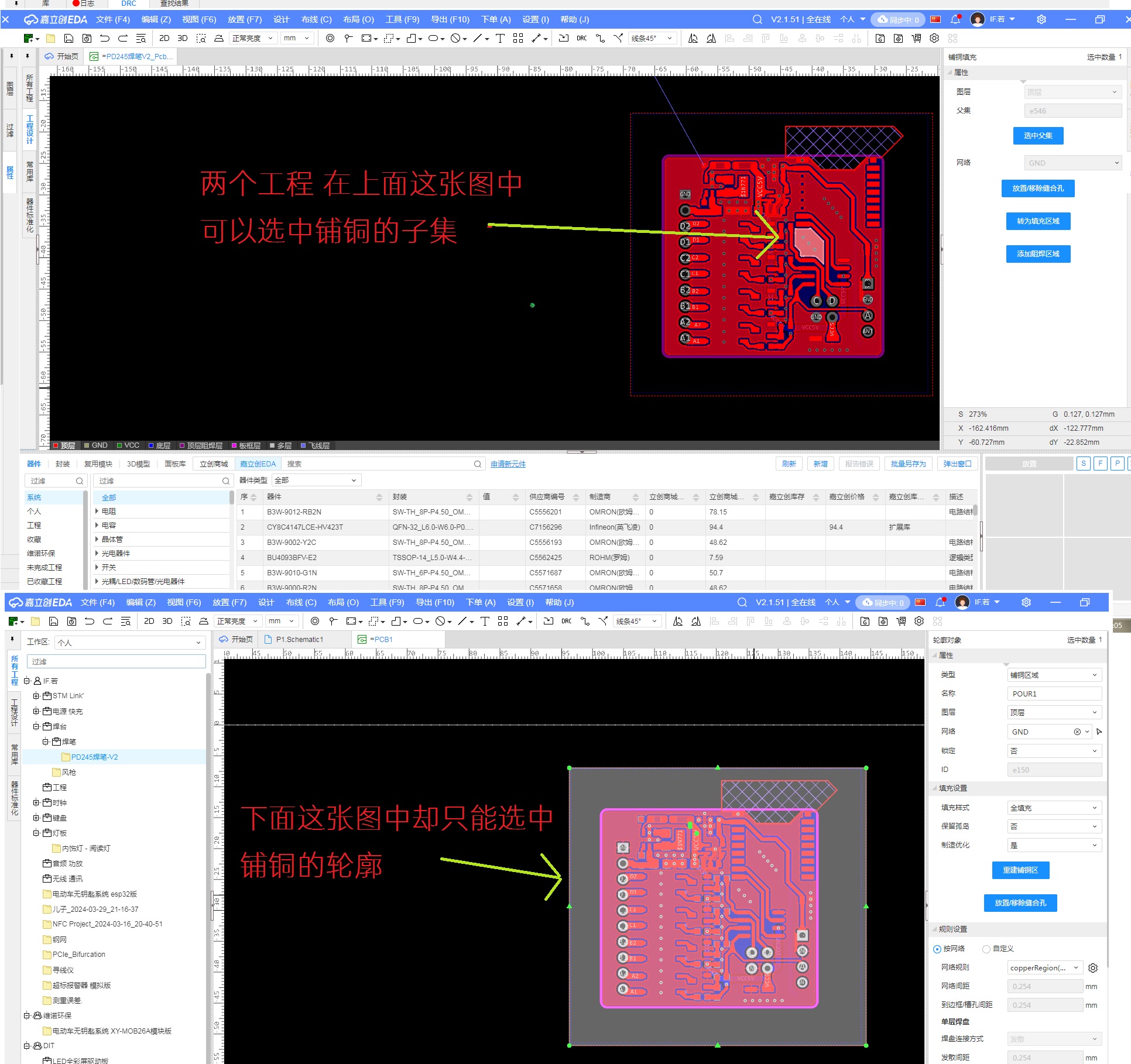The height and width of the screenshot is (1064, 1131).
Task: Select the 按网络 rule radio button
Action: point(937,949)
